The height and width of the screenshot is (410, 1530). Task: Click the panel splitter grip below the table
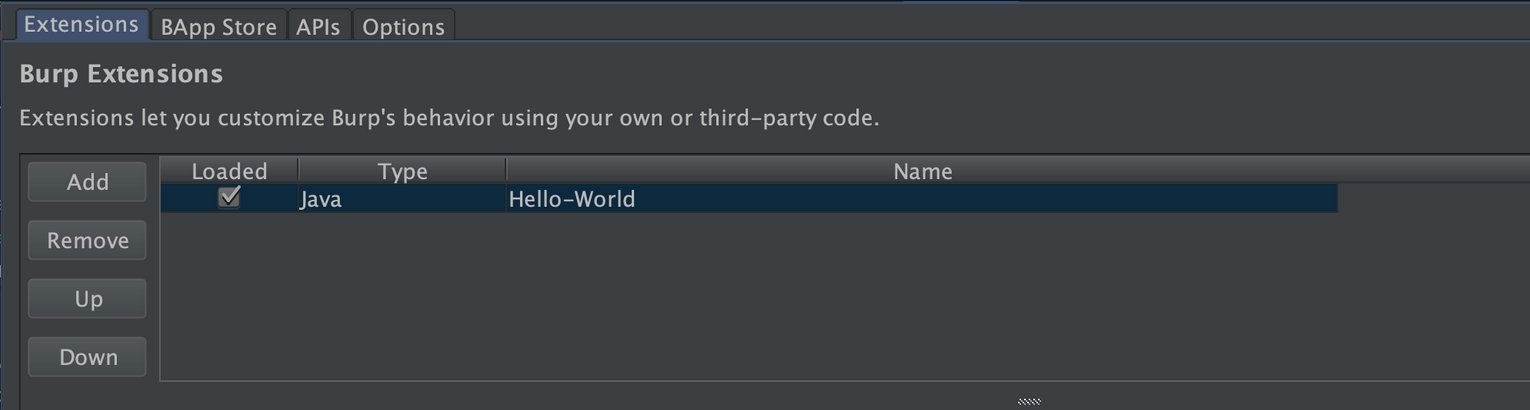[1029, 402]
